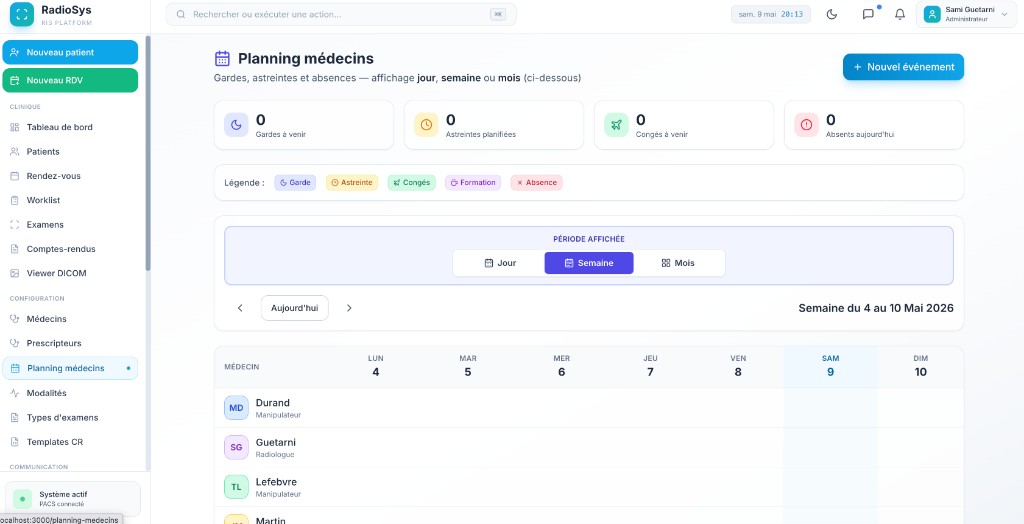Click the Astreinte legend badge
The image size is (1024, 524).
[x=352, y=183]
